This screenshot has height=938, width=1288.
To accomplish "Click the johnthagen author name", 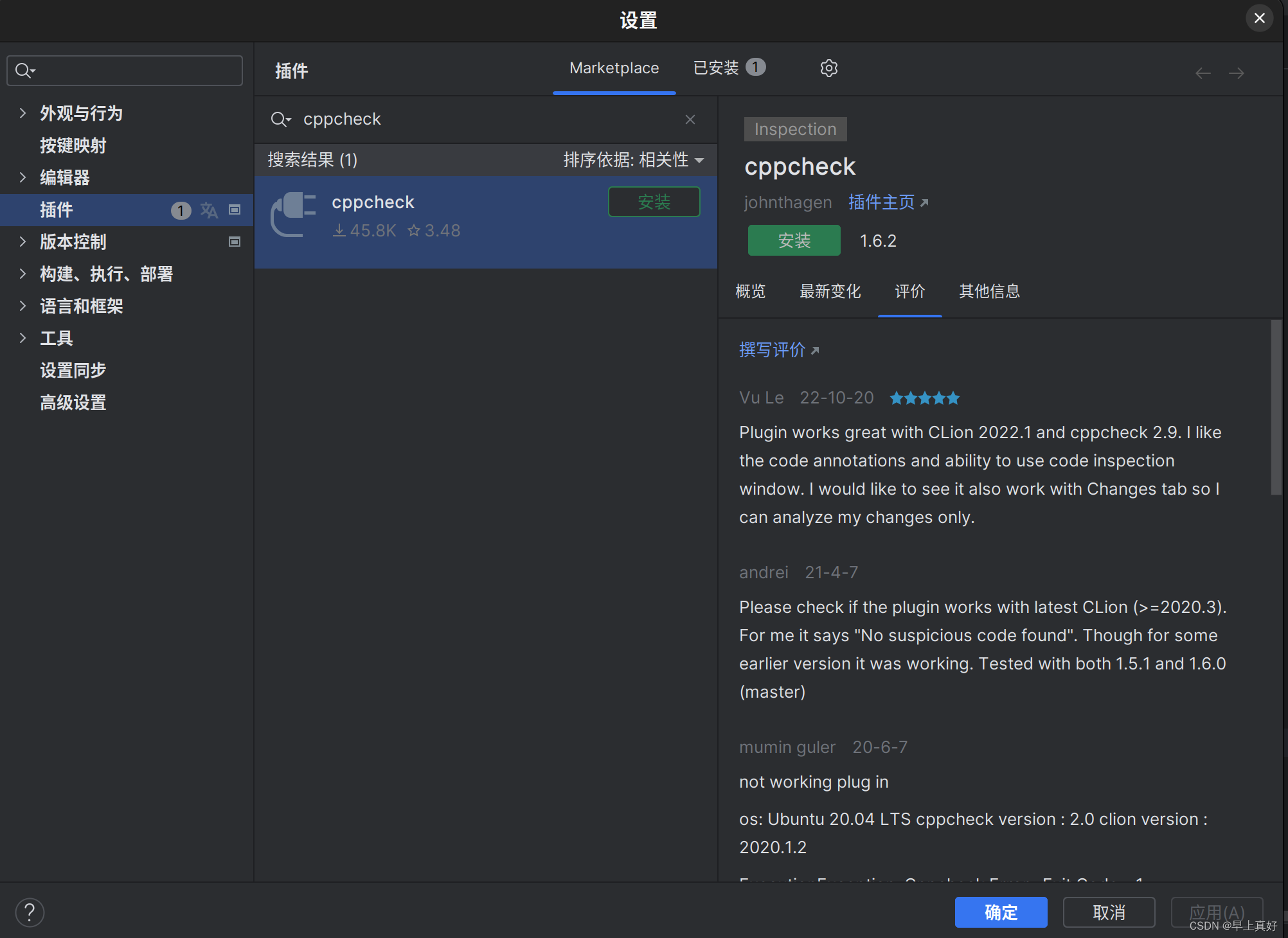I will point(788,202).
